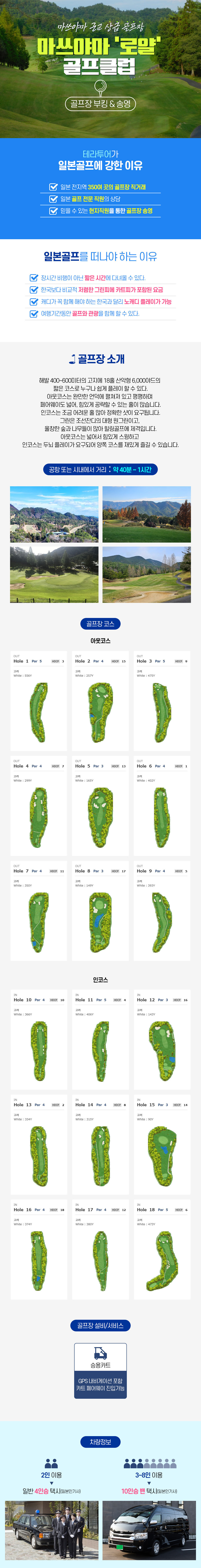
Task: Click the golf ball icon under the title
Action: point(100,86)
